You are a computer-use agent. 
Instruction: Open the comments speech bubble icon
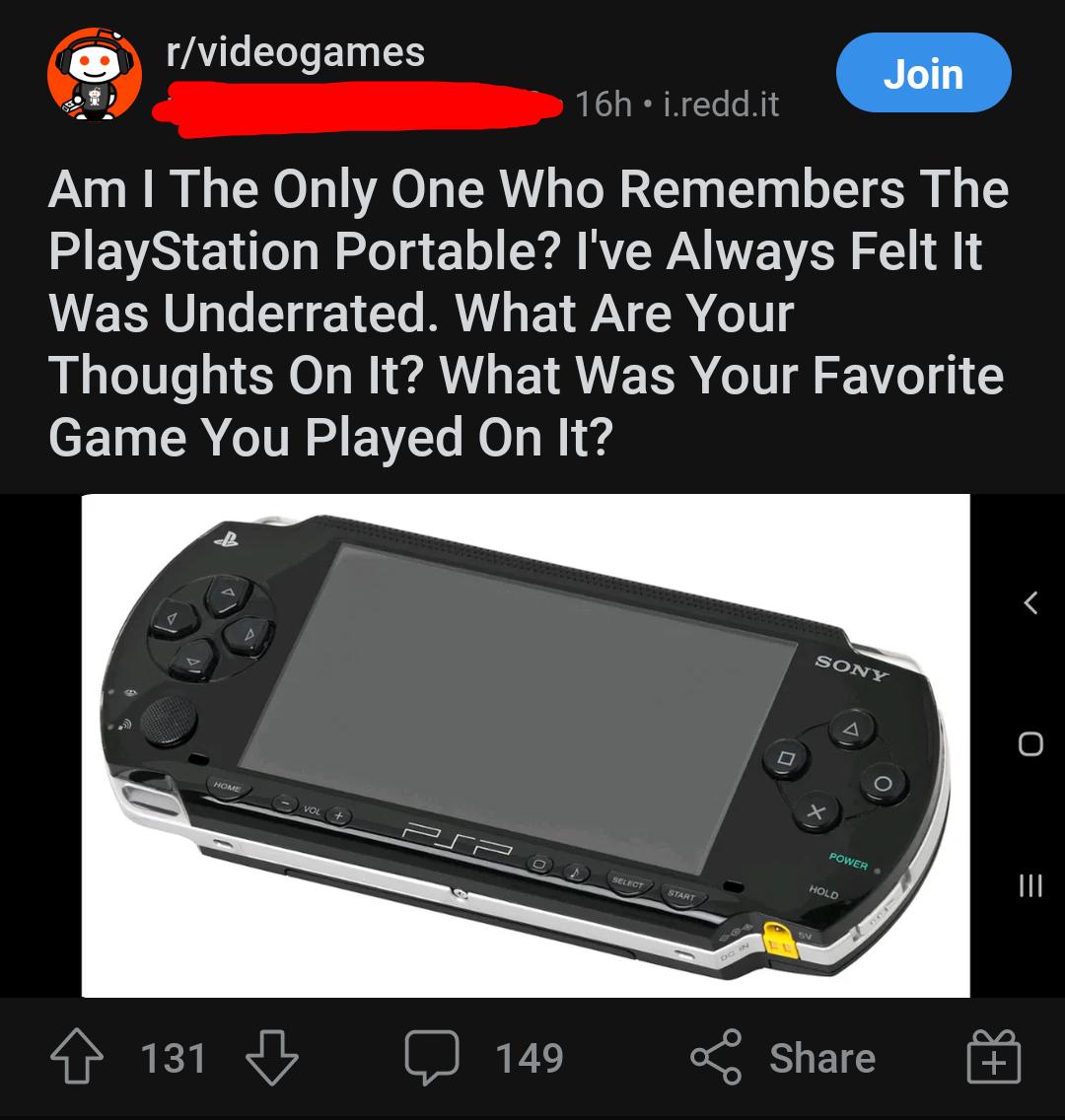coord(432,1057)
